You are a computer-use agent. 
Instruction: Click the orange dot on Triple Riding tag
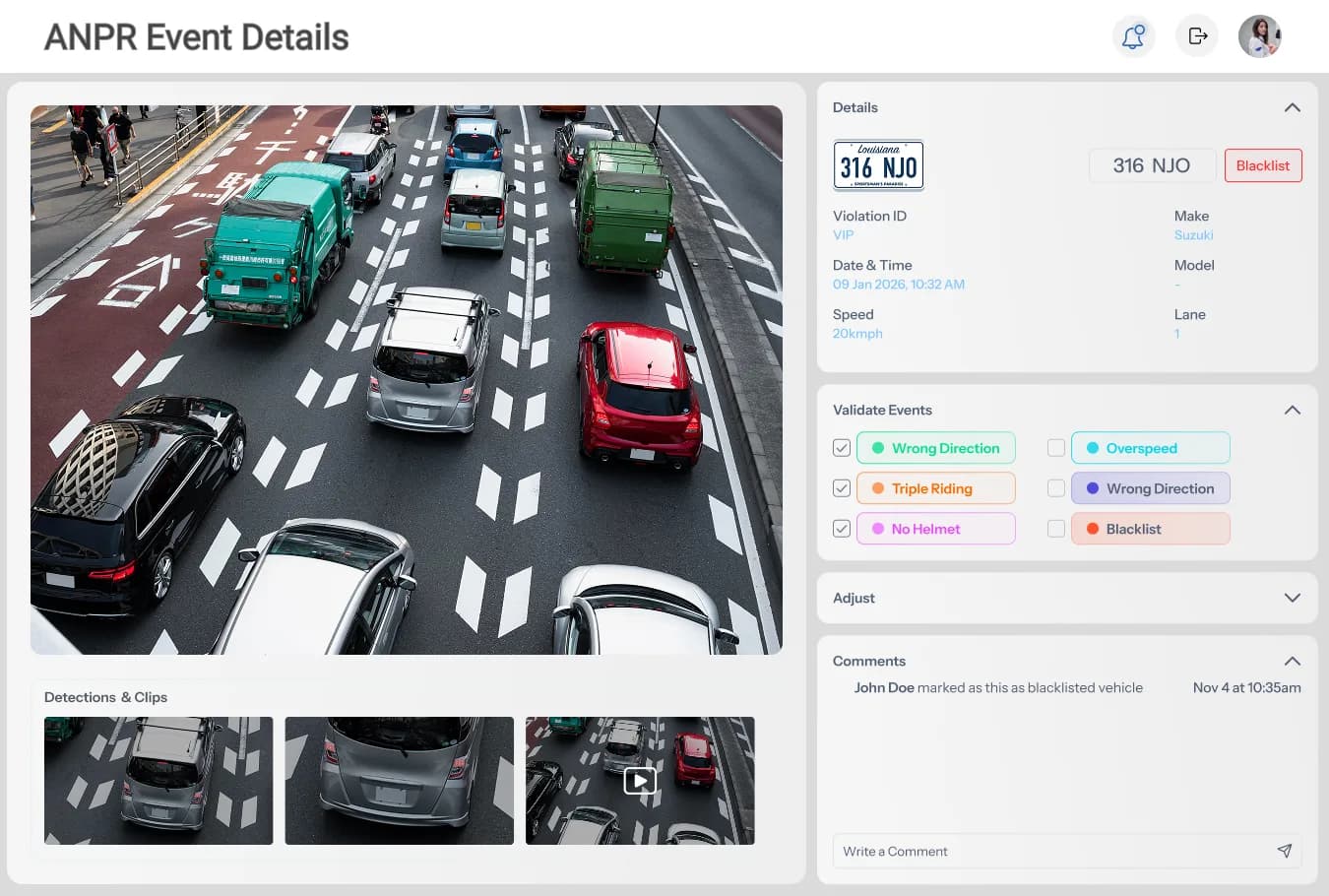pyautogui.click(x=878, y=487)
